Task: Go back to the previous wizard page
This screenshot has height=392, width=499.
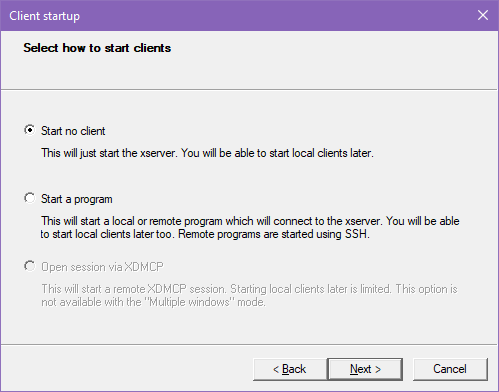Action: [289, 369]
